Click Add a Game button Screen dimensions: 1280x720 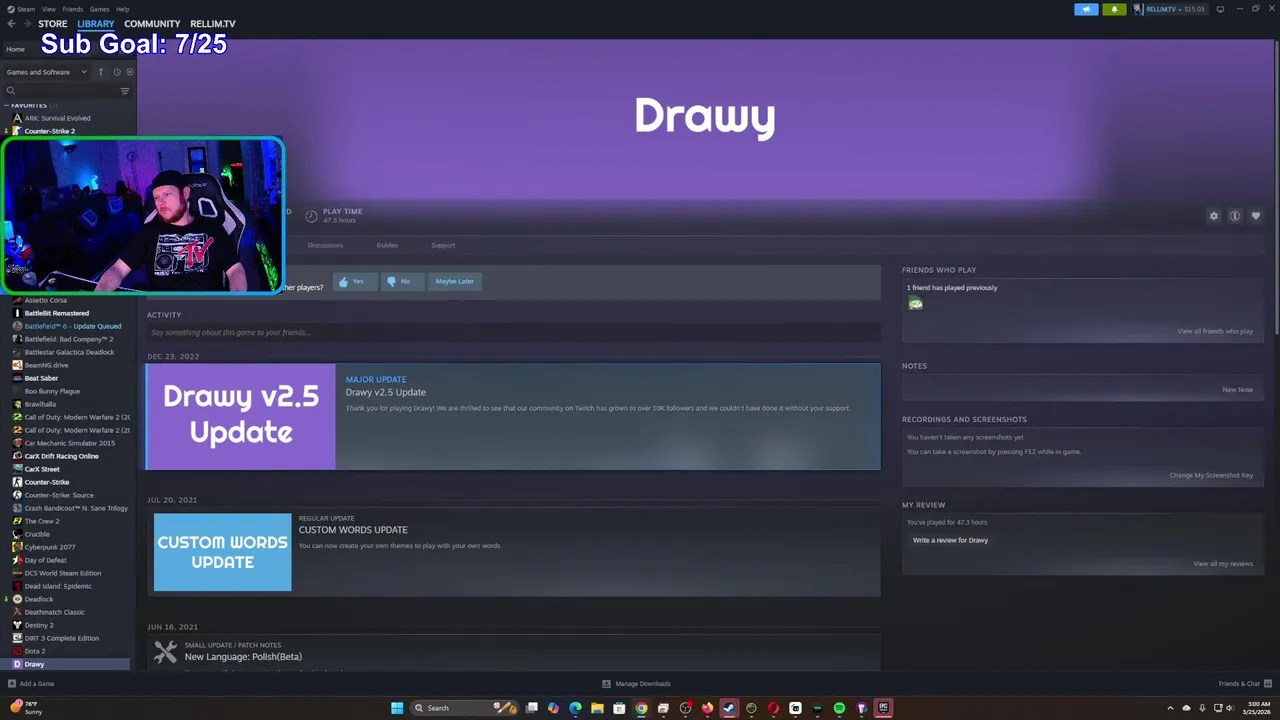coord(31,684)
